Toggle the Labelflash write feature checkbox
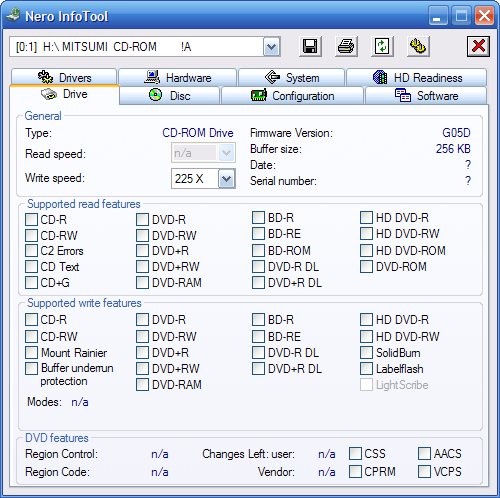This screenshot has height=498, width=500. point(366,369)
